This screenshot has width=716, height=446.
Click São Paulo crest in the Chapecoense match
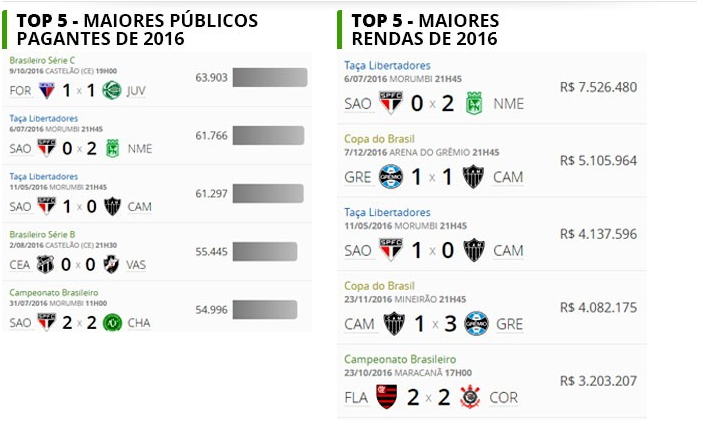pos(46,322)
